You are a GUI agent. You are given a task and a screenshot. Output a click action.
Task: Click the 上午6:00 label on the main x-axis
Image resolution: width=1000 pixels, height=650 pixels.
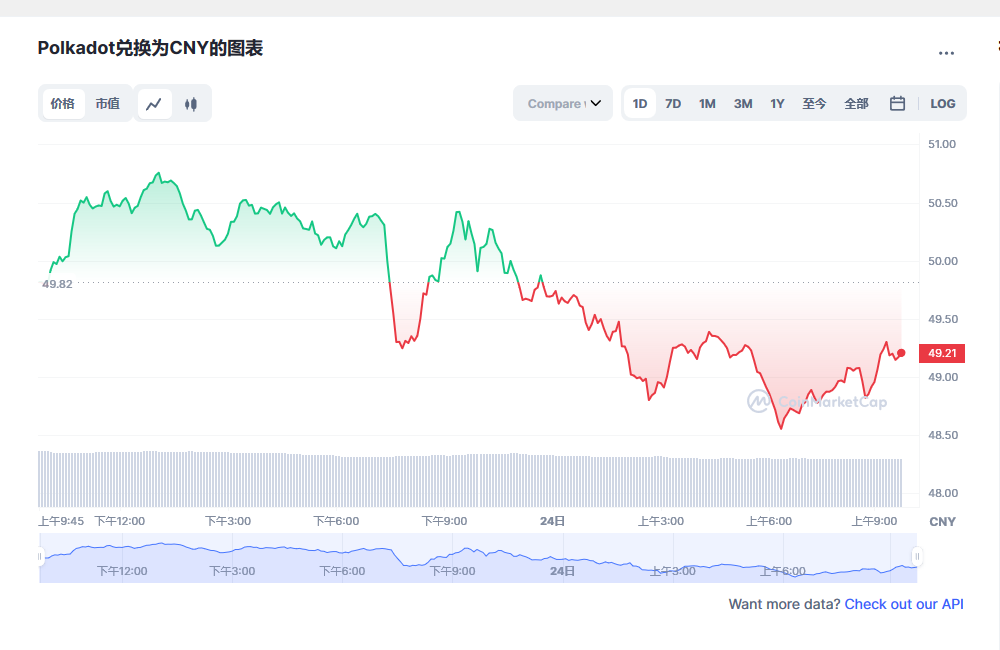(x=769, y=521)
